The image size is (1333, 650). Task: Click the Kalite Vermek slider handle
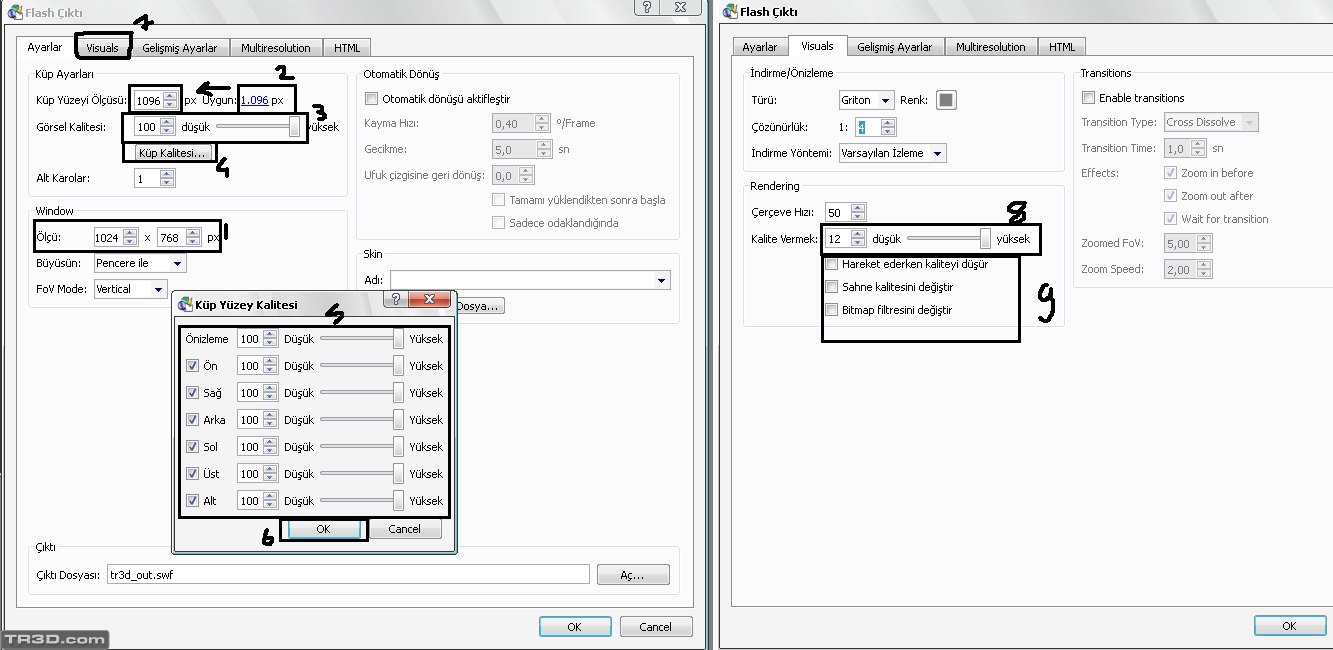point(985,239)
